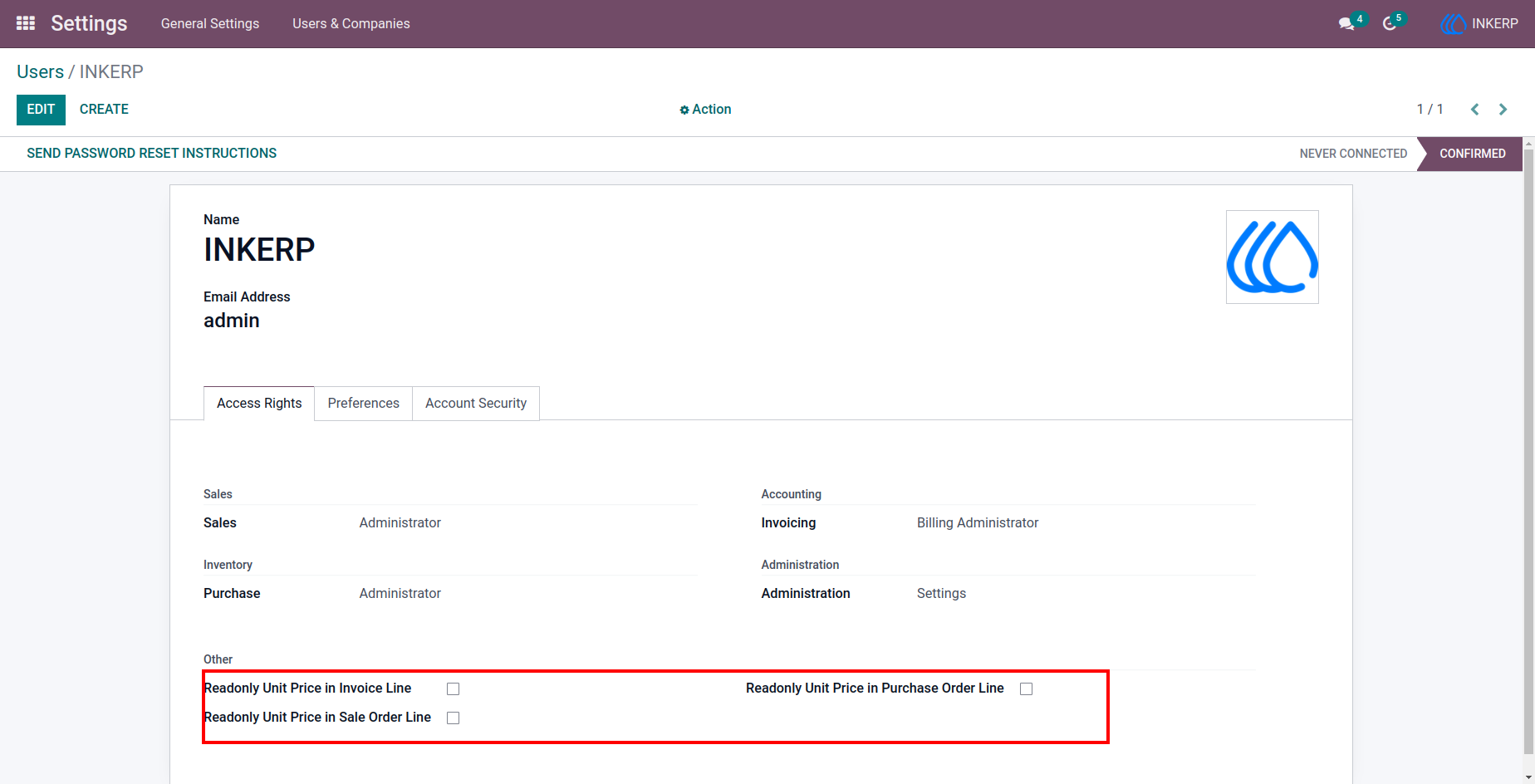1535x784 pixels.
Task: Click the Administration Settings value
Action: (x=941, y=594)
